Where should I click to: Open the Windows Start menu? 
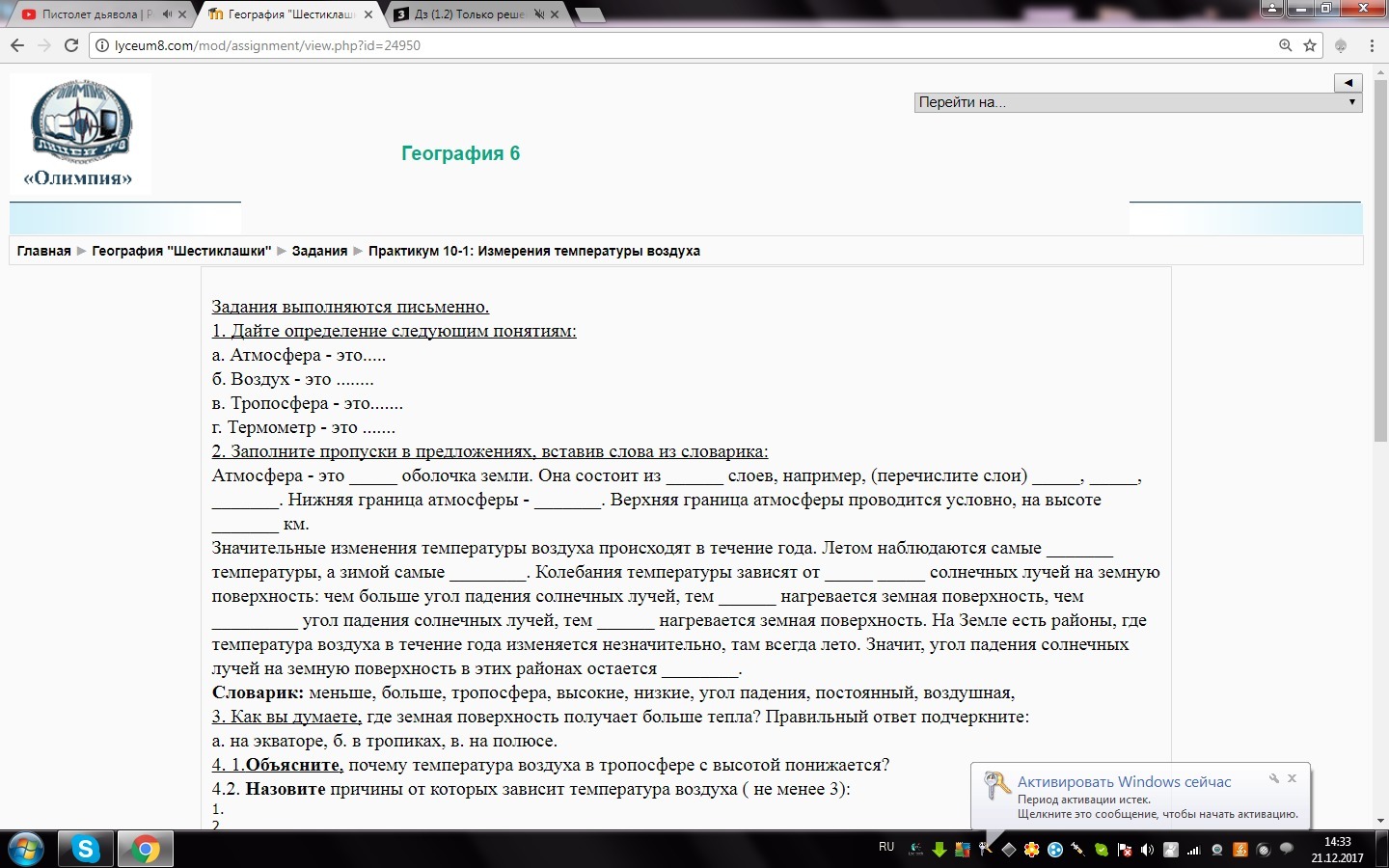pos(25,849)
